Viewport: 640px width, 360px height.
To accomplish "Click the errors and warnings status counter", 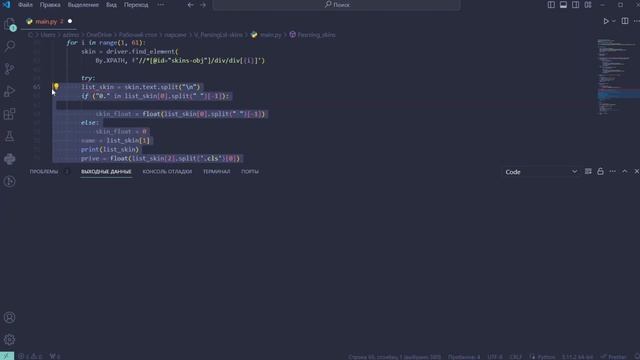I will pos(31,356).
